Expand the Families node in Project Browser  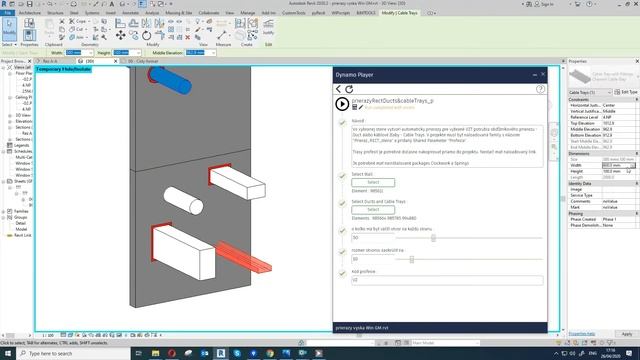(x=4, y=211)
